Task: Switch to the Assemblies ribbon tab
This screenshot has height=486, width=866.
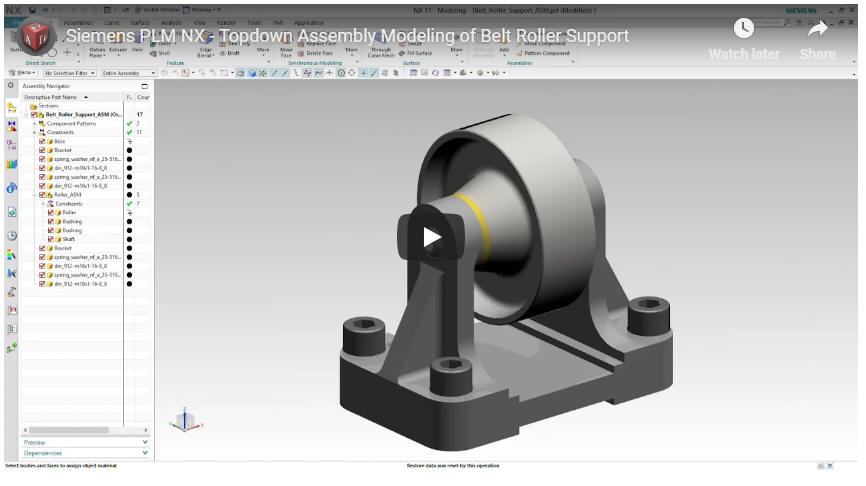Action: coord(78,23)
